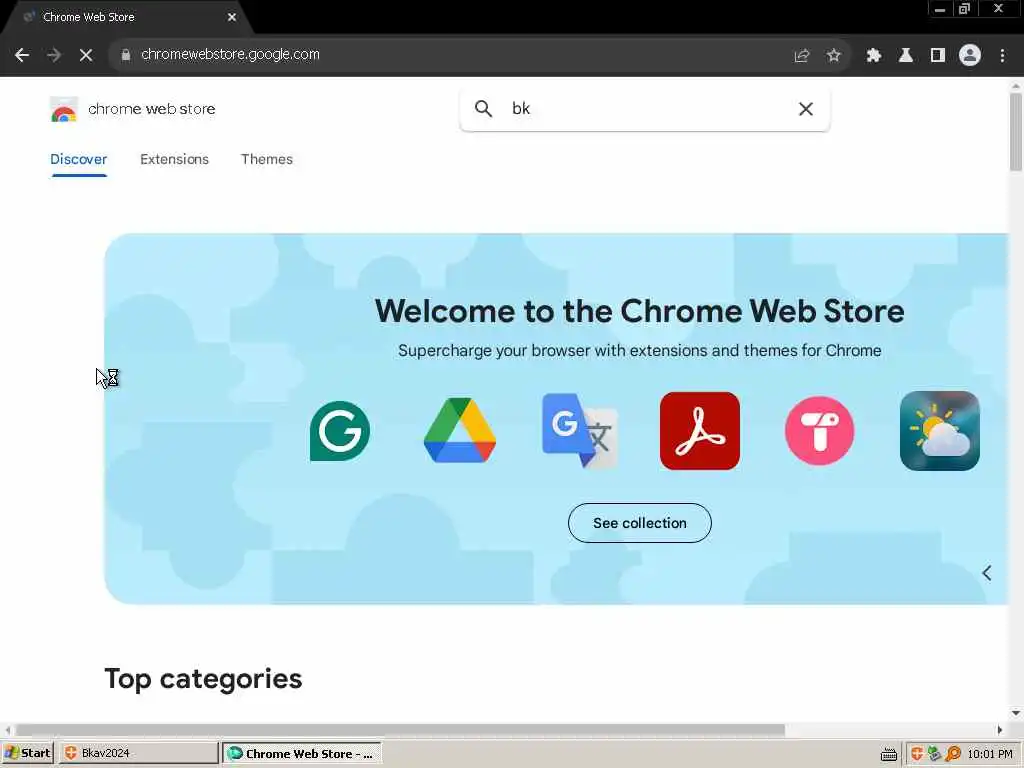
Task: Open Chrome's three-dot menu
Action: click(1002, 56)
